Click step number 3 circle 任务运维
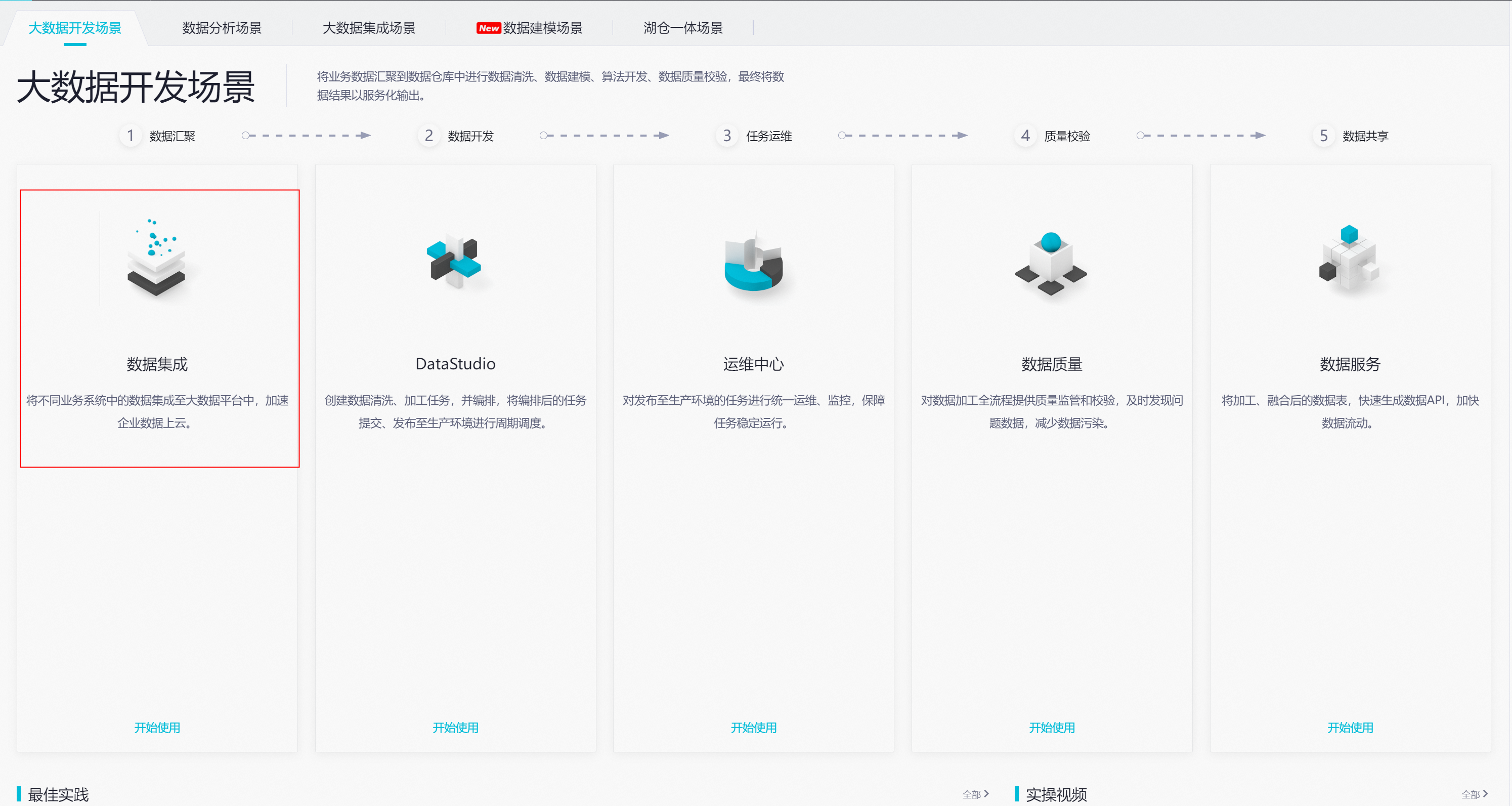Image resolution: width=1512 pixels, height=806 pixels. (x=726, y=136)
